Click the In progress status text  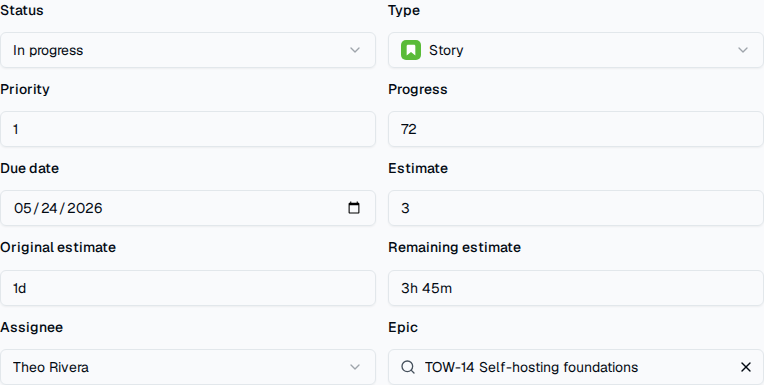(48, 50)
